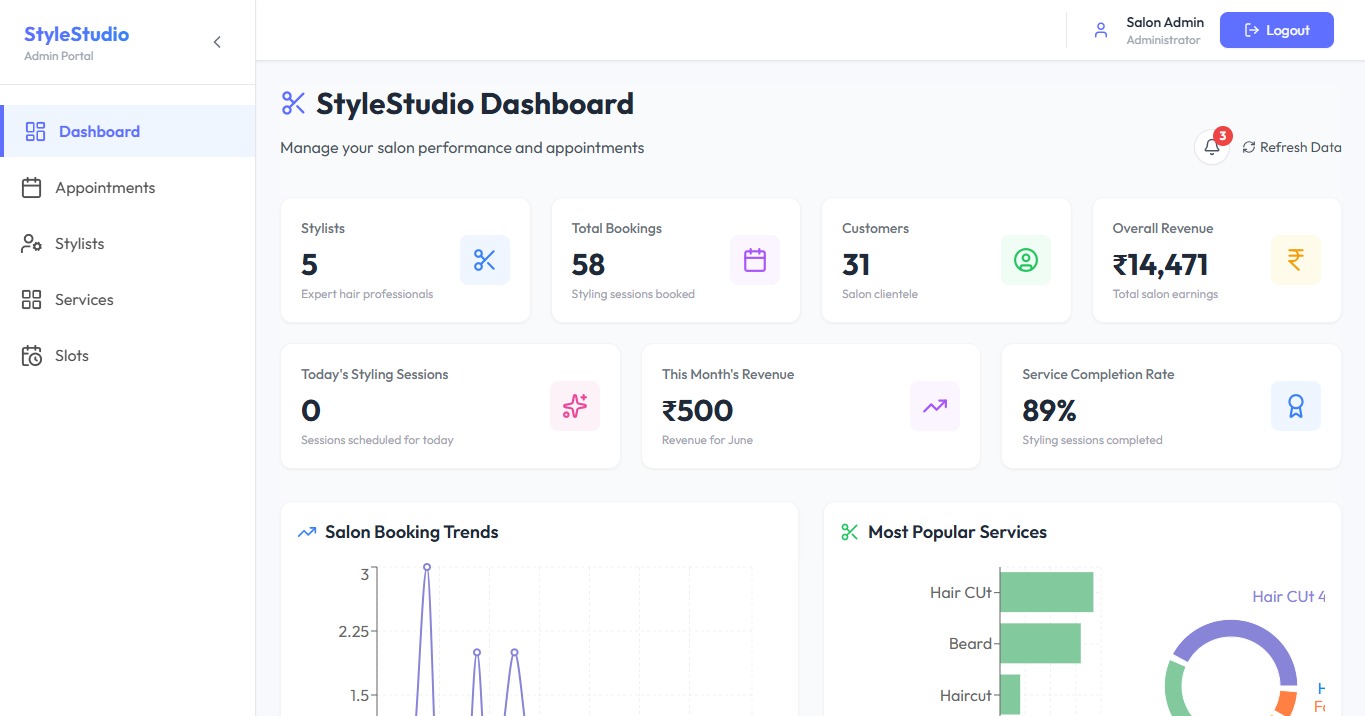Click the trend arrow icon in This Month's Revenue card
Screen dimensions: 1365x716
pos(935,406)
